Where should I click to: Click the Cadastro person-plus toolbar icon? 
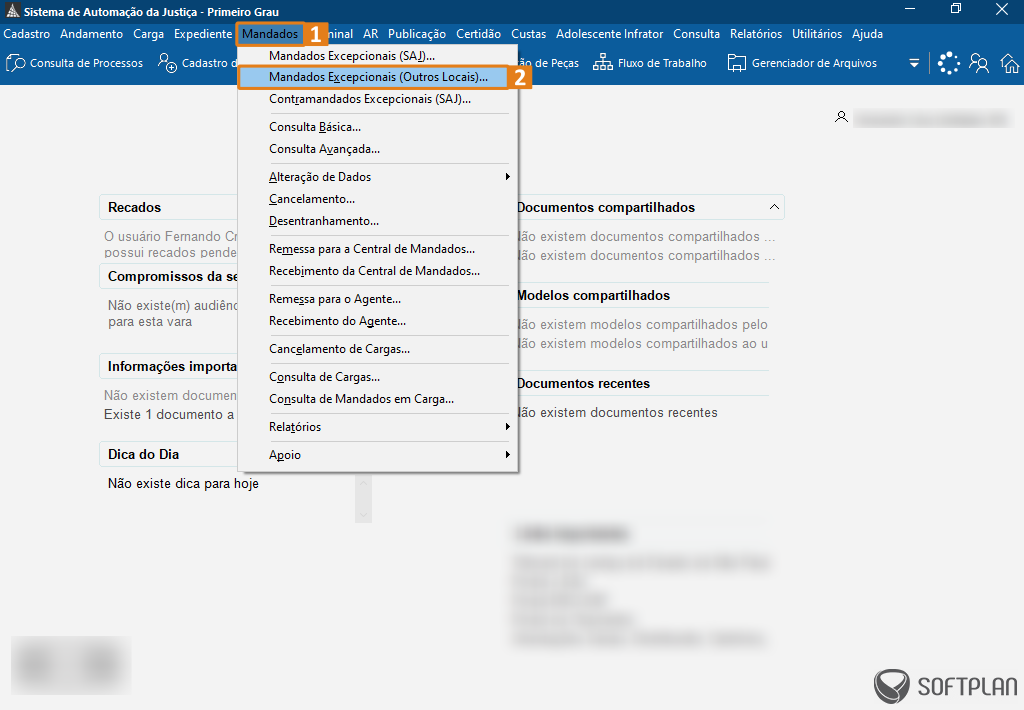(x=167, y=63)
